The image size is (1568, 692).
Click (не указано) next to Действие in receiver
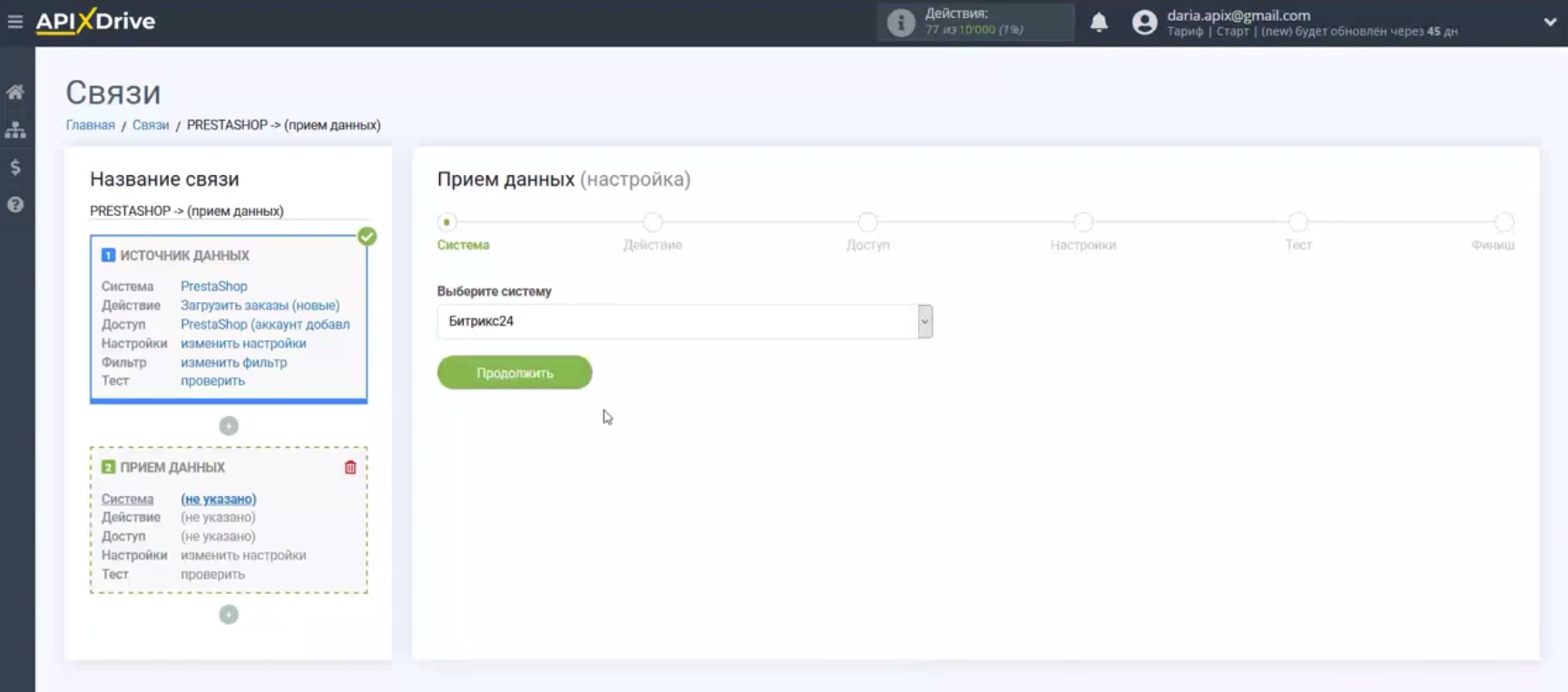tap(218, 517)
